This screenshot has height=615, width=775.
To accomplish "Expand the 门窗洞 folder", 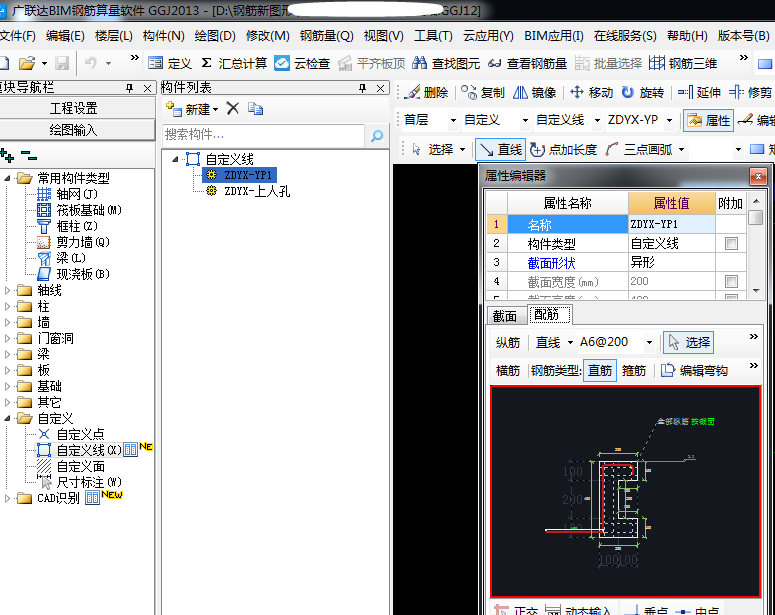I will [7, 339].
